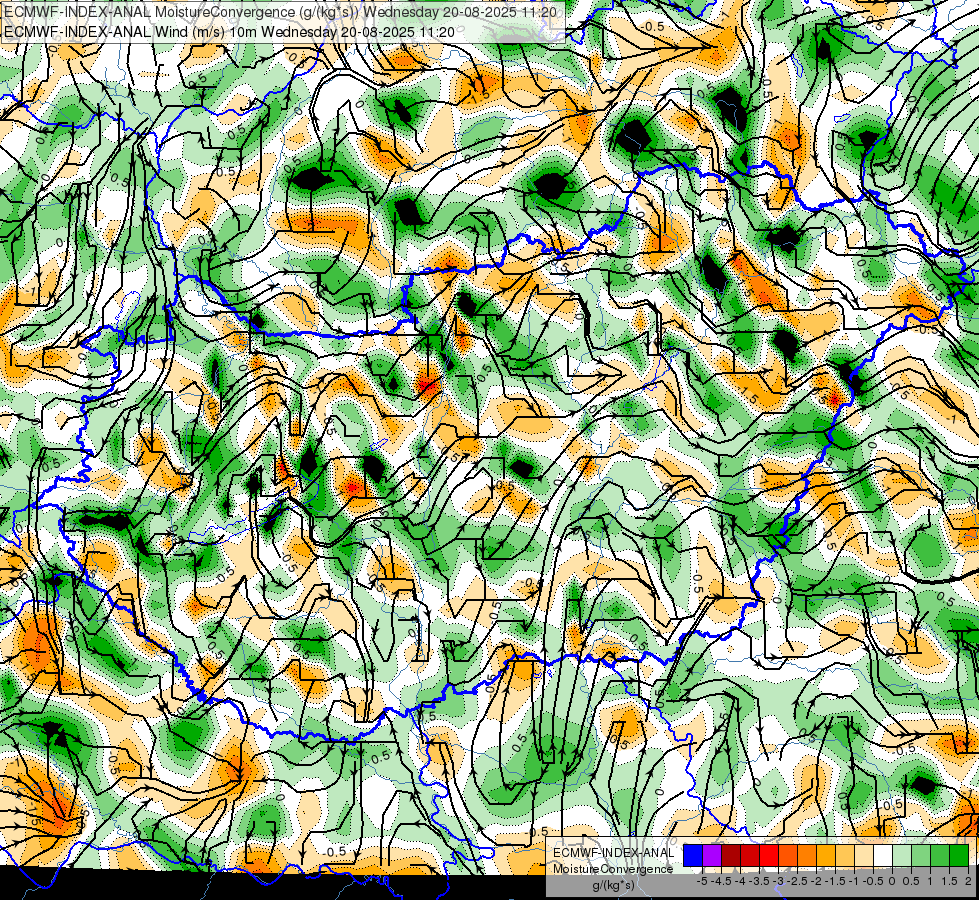The height and width of the screenshot is (900, 979).
Task: Click the medium green swatch between 1 and 1.5
Action: pyautogui.click(x=940, y=856)
